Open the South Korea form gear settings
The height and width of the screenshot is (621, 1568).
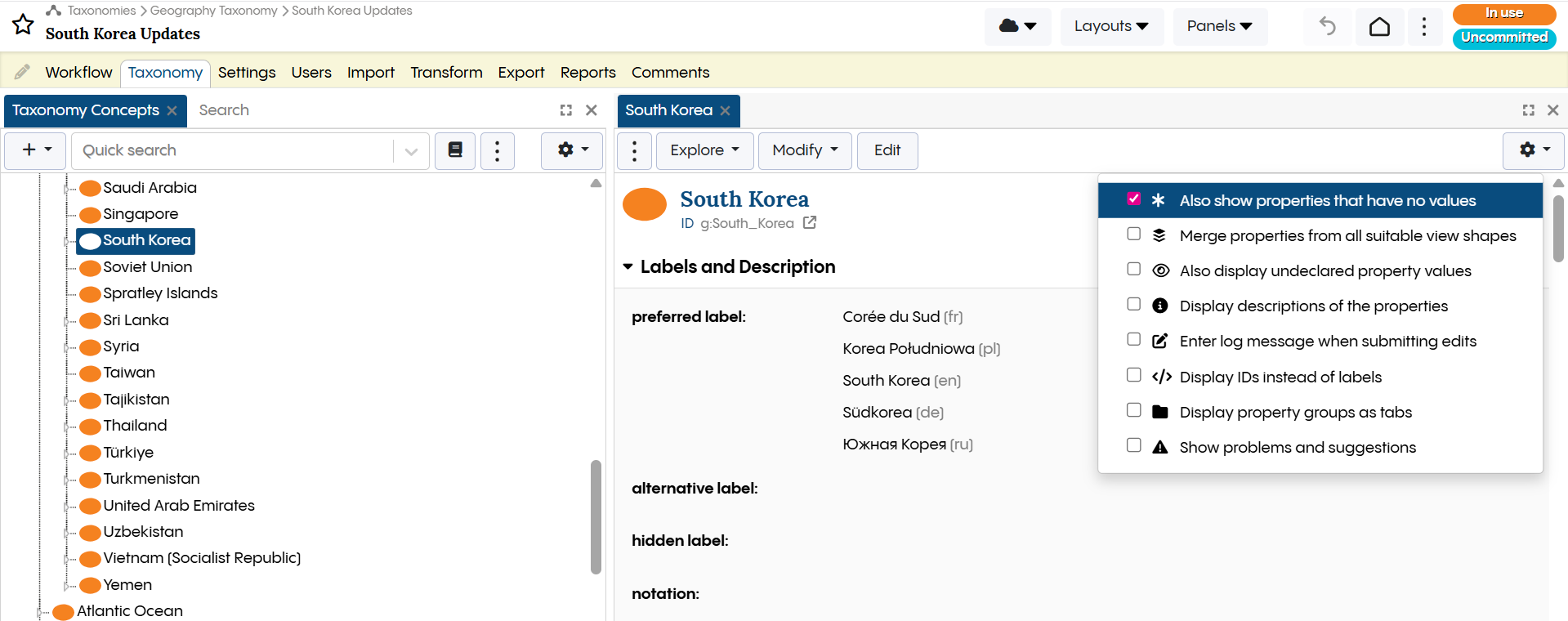click(1533, 150)
